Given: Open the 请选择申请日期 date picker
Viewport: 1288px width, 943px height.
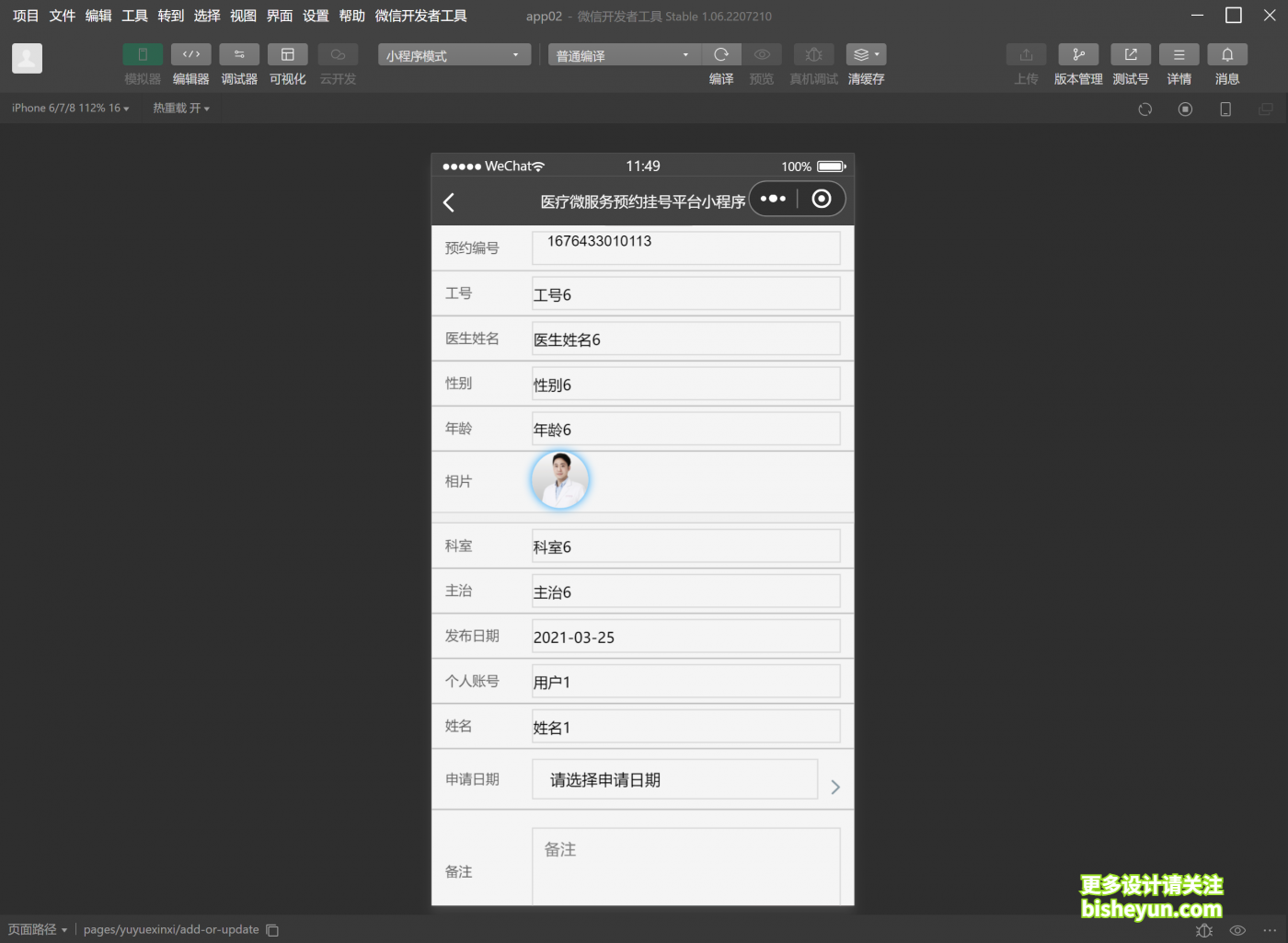Looking at the screenshot, I should coord(675,779).
